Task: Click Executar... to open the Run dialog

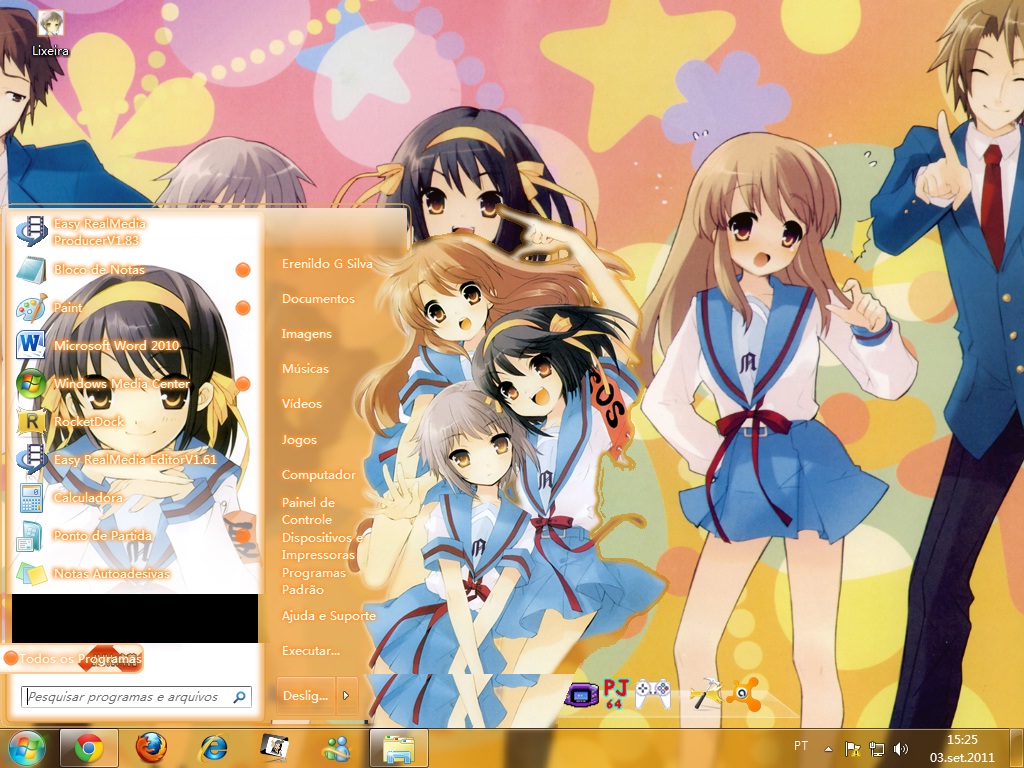Action: (311, 650)
